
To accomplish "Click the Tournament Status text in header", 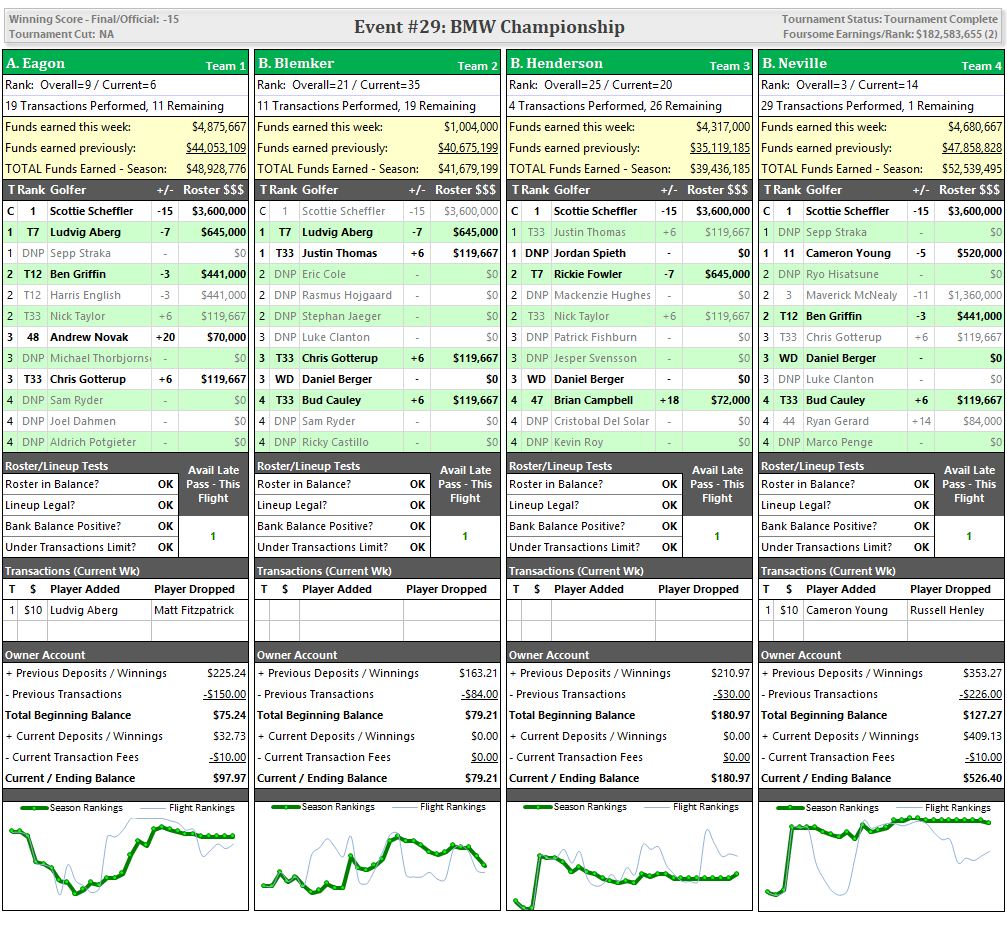I will (x=889, y=19).
